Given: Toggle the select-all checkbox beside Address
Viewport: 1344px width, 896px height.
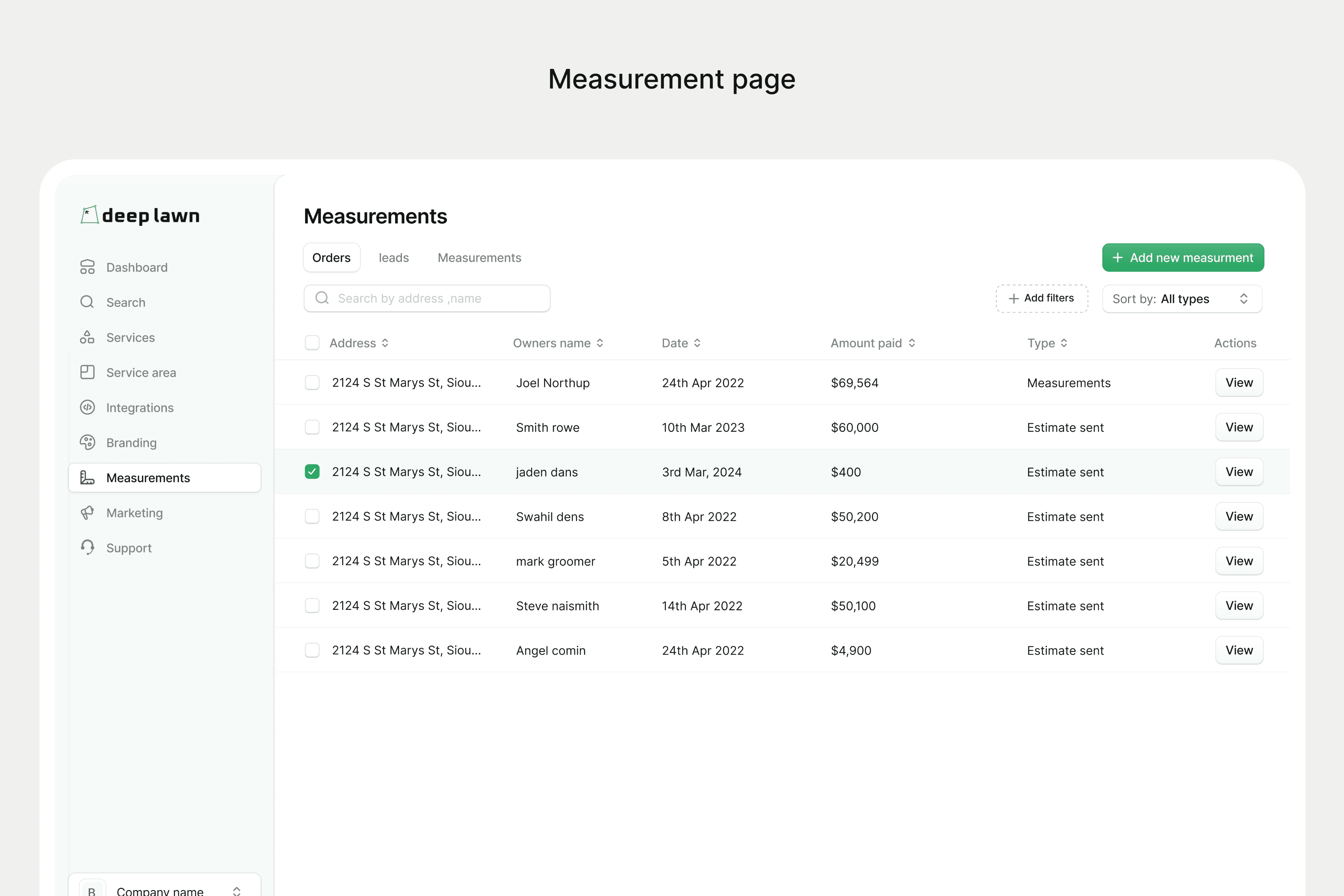Looking at the screenshot, I should tap(312, 343).
